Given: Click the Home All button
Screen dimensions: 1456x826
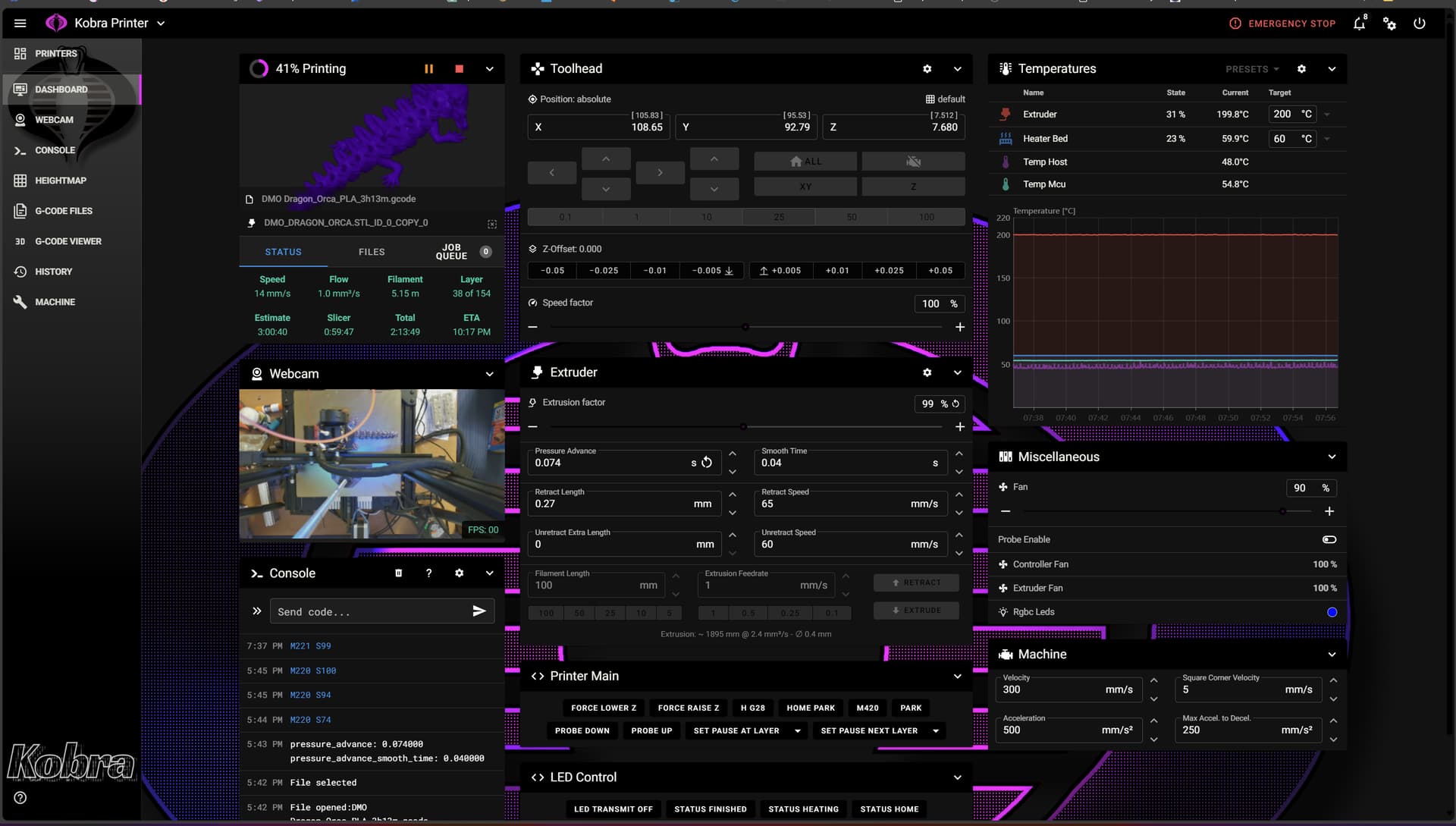Looking at the screenshot, I should 805,162.
